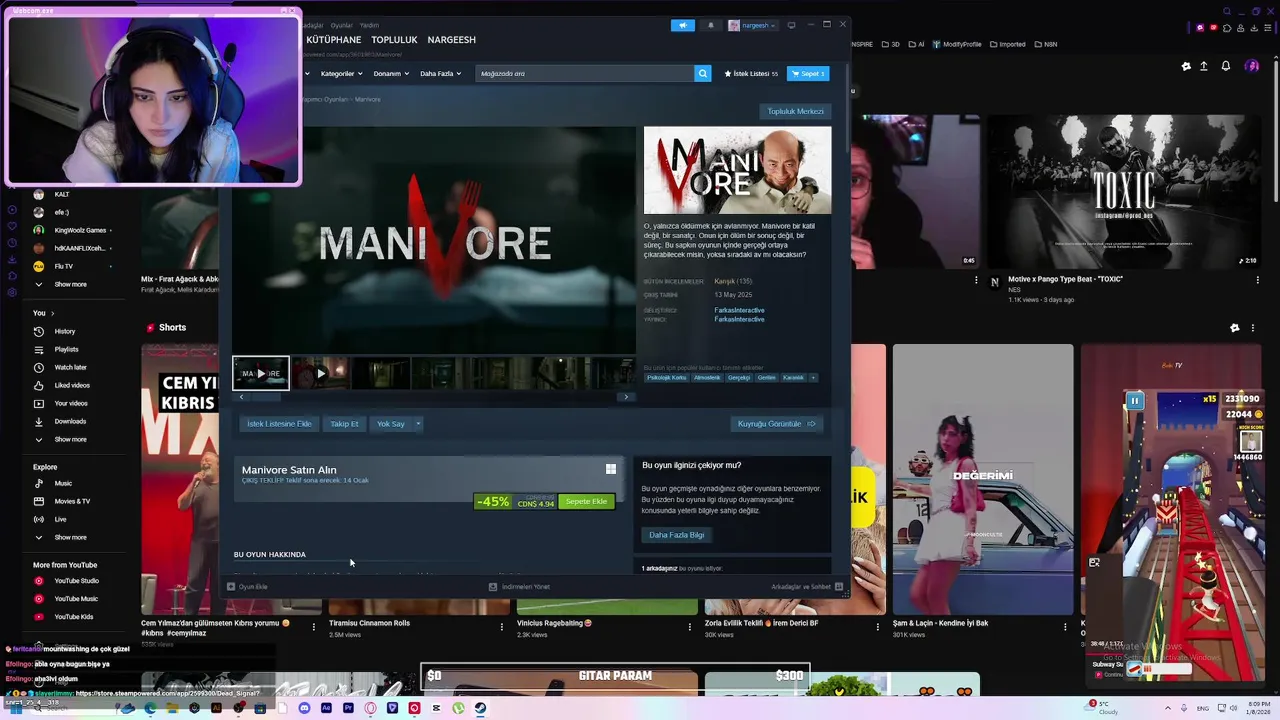Open YouTube notifications bell icon
Image resolution: width=1280 pixels, height=720 pixels.
tap(1226, 66)
